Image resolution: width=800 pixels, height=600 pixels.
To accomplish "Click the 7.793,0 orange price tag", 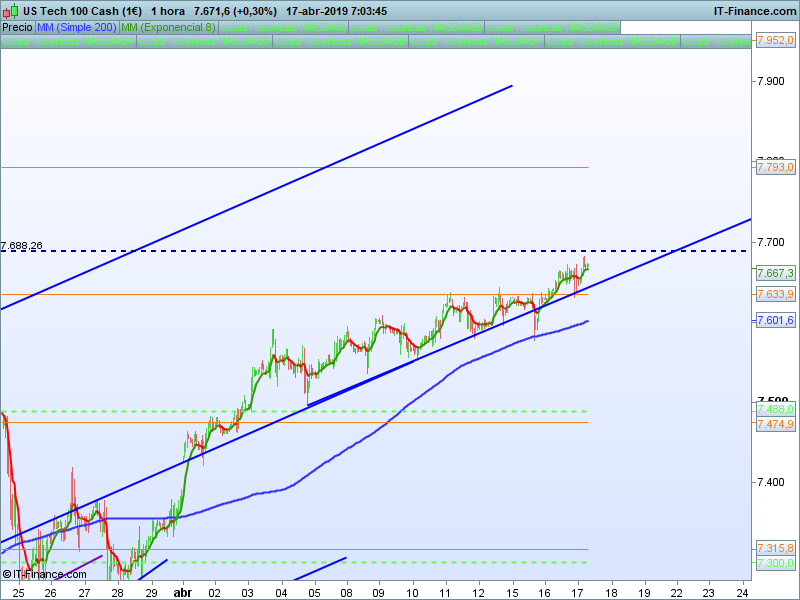I will 775,167.
